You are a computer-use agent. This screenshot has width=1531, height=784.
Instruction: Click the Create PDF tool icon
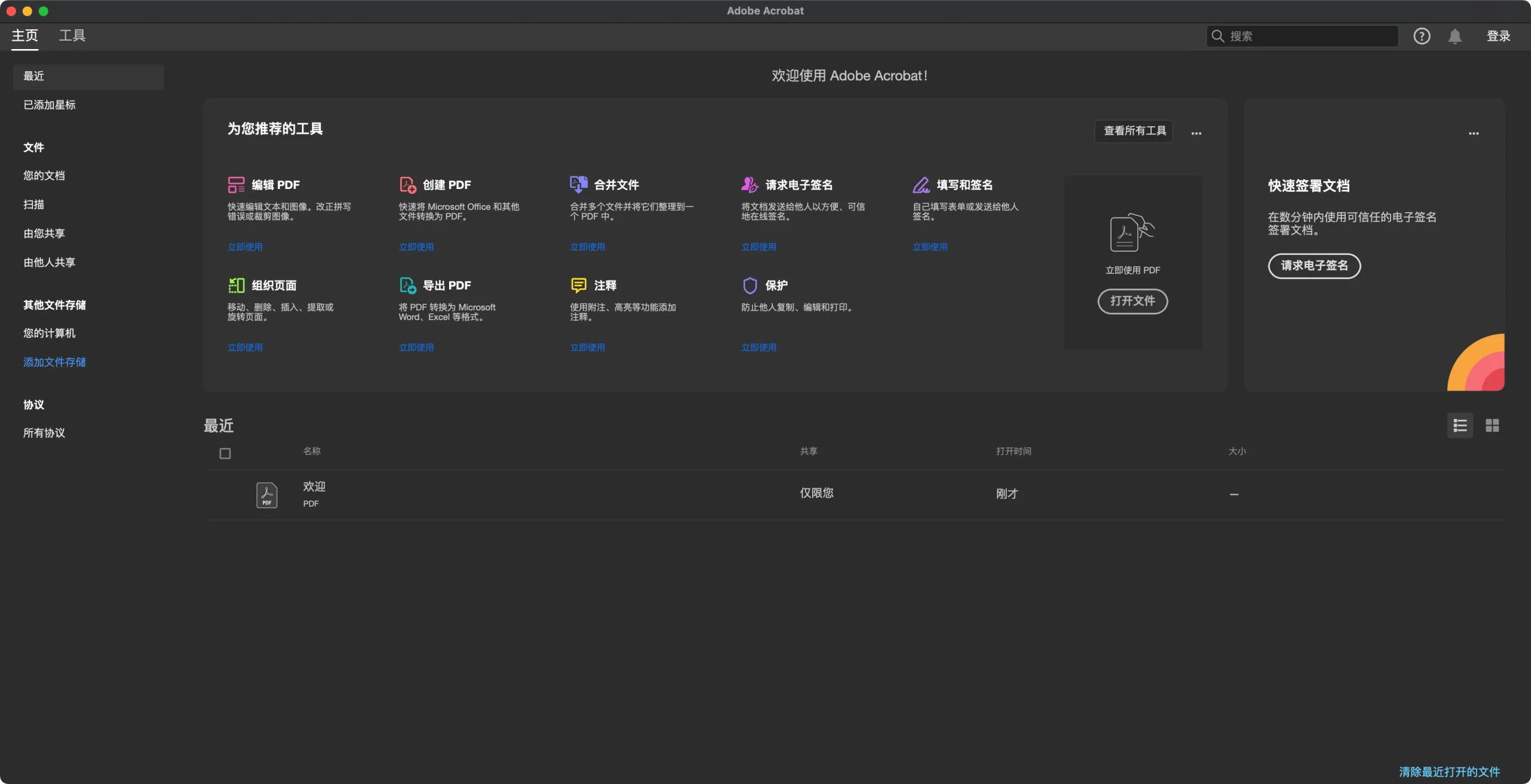(x=407, y=185)
